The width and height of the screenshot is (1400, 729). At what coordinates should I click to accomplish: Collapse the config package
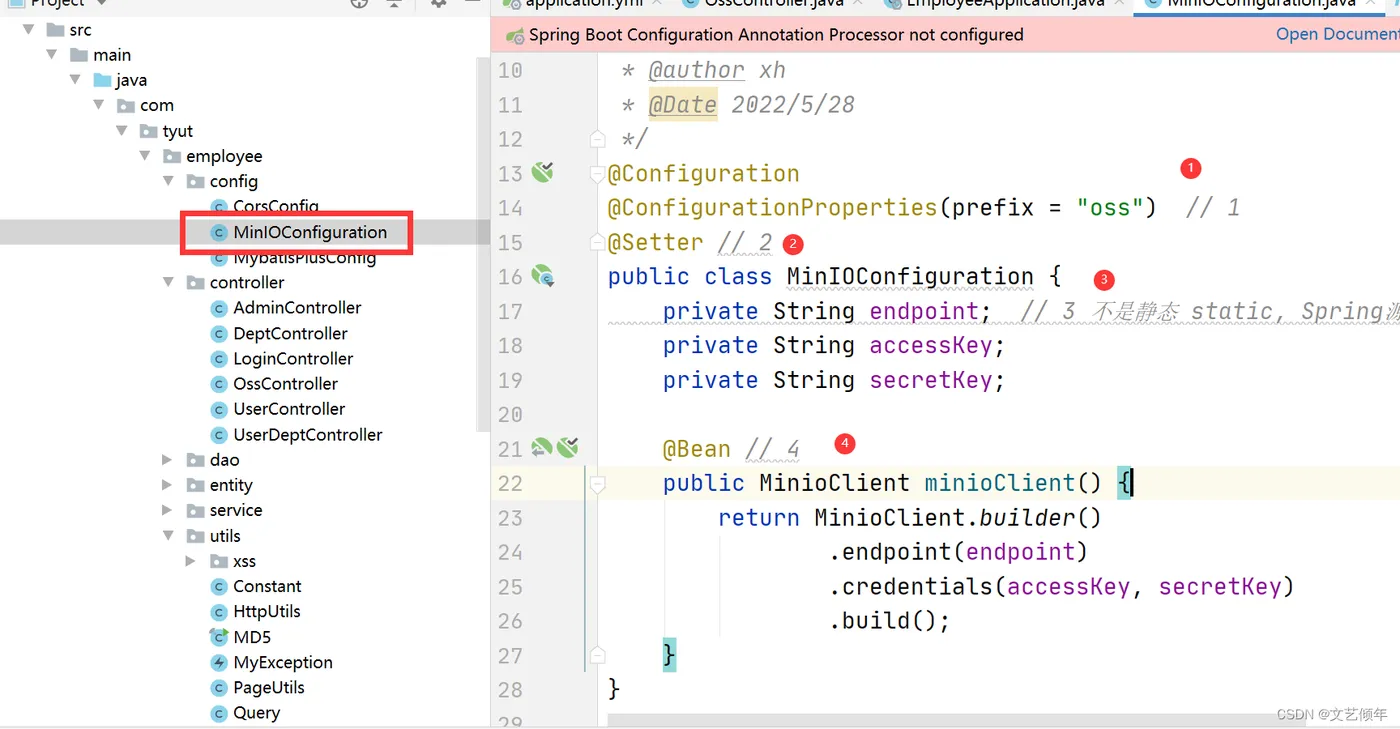[x=169, y=181]
